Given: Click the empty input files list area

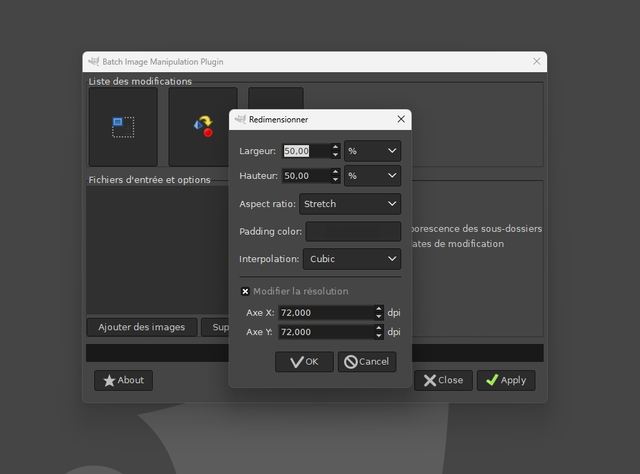Looking at the screenshot, I should (158, 250).
